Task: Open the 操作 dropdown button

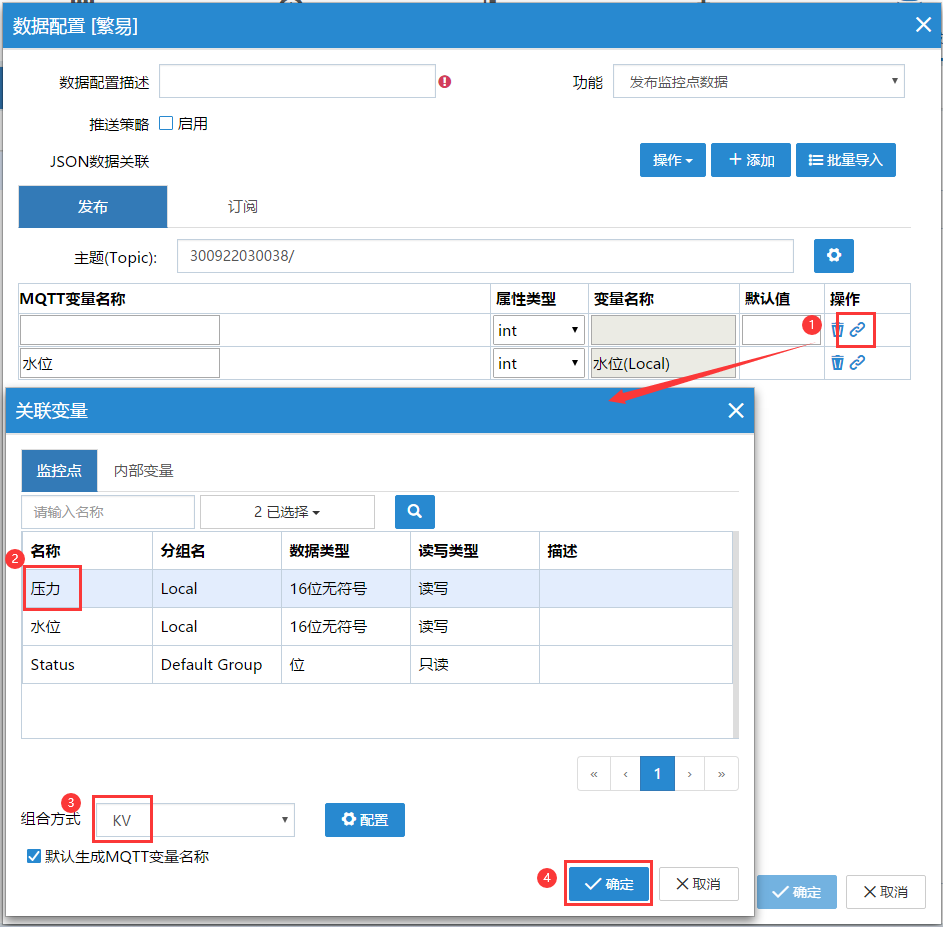Action: tap(672, 160)
